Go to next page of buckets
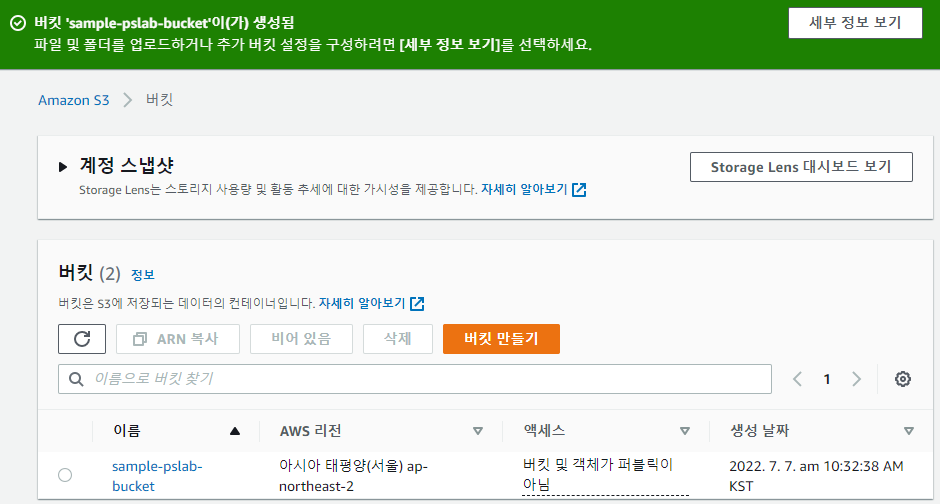This screenshot has height=504, width=940. [856, 379]
